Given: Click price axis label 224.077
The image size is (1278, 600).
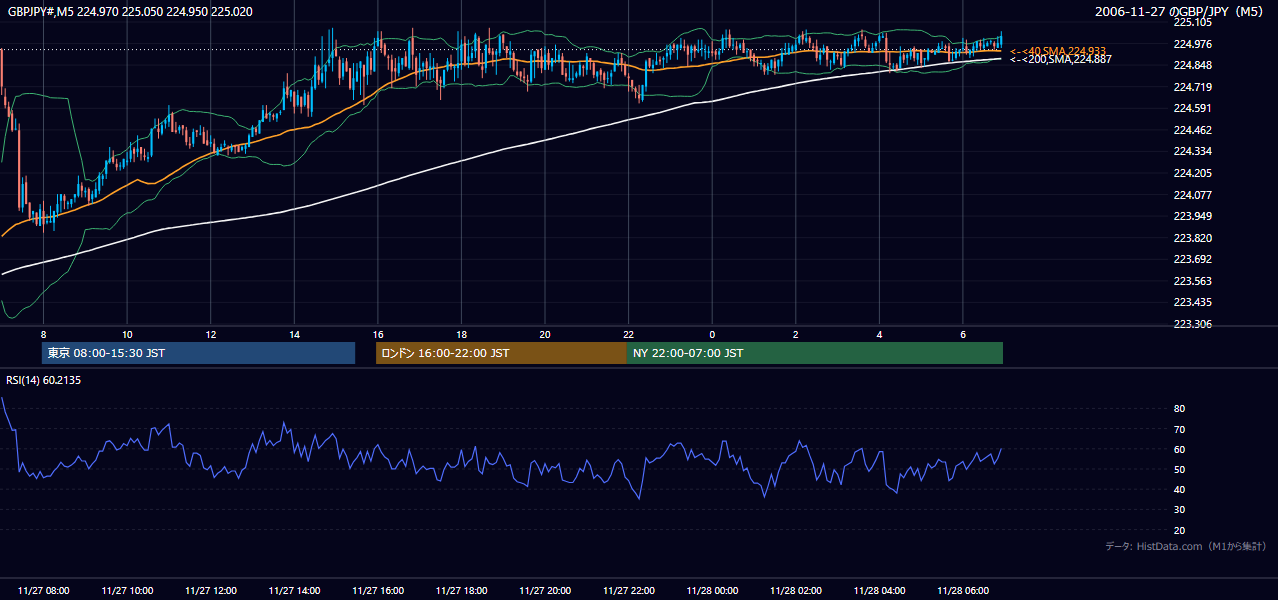Looking at the screenshot, I should [x=1192, y=195].
